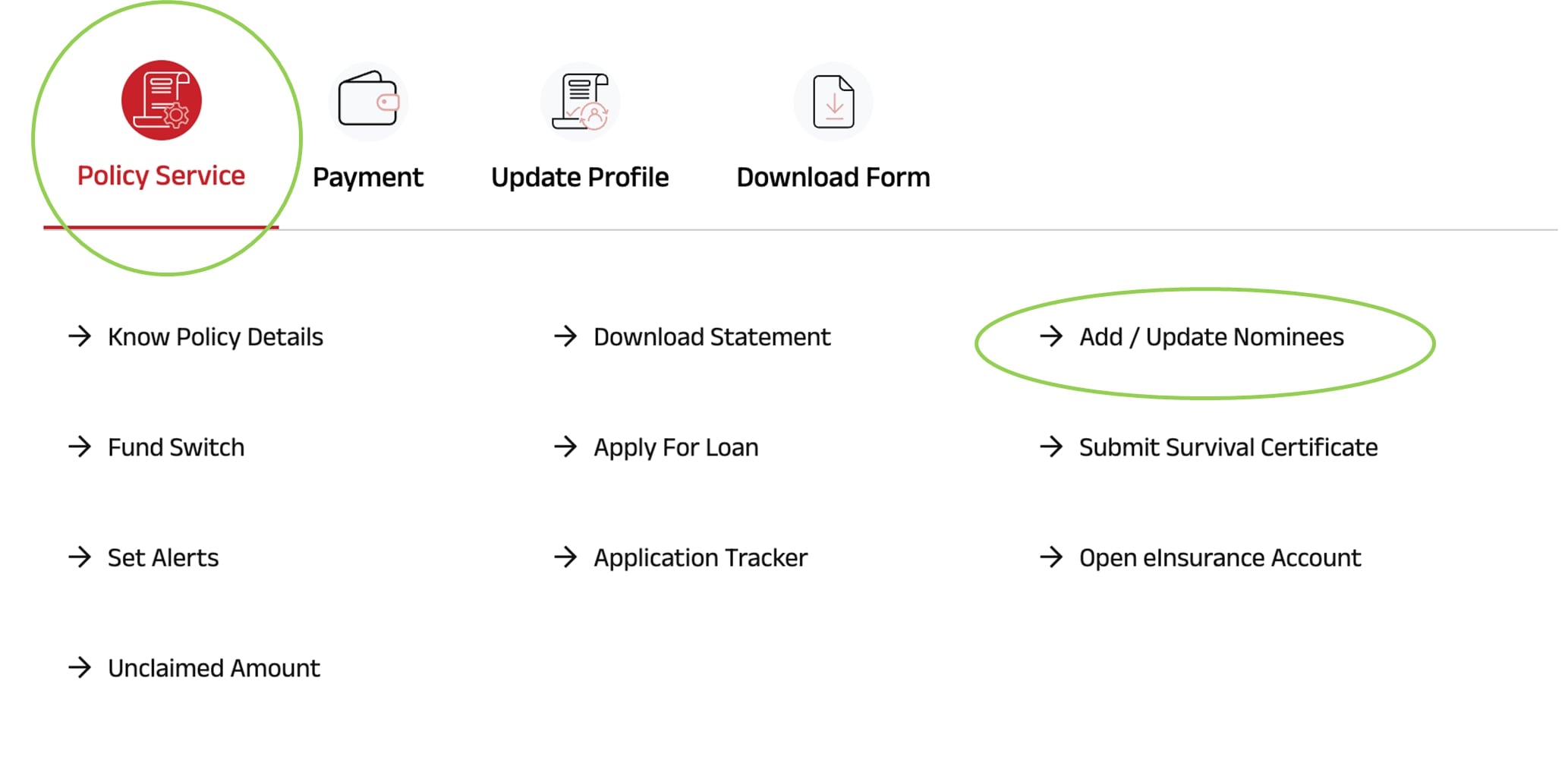Image resolution: width=1568 pixels, height=757 pixels.
Task: Switch to the Policy Service tab
Action: click(161, 175)
